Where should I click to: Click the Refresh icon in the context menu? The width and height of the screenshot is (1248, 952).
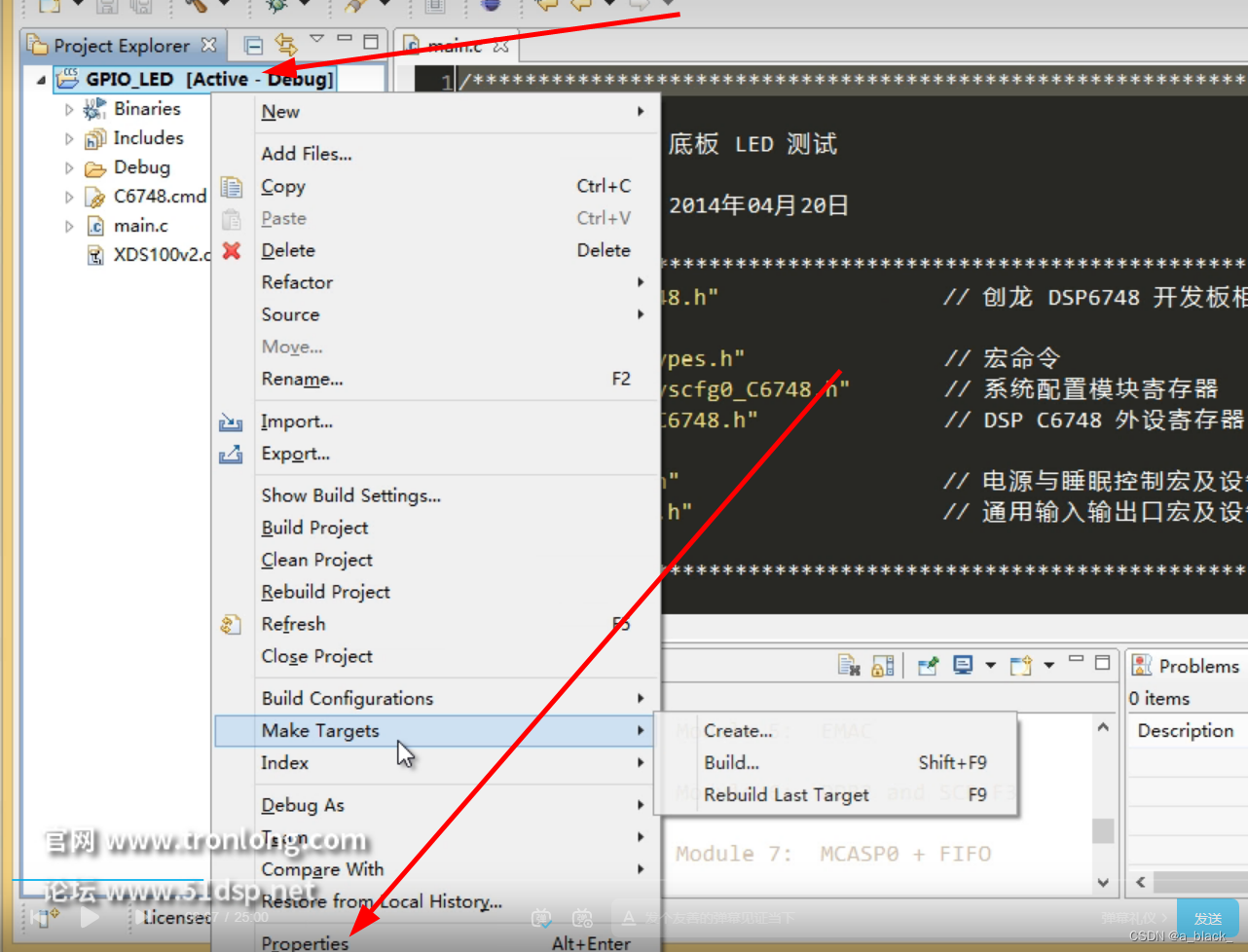pos(231,624)
